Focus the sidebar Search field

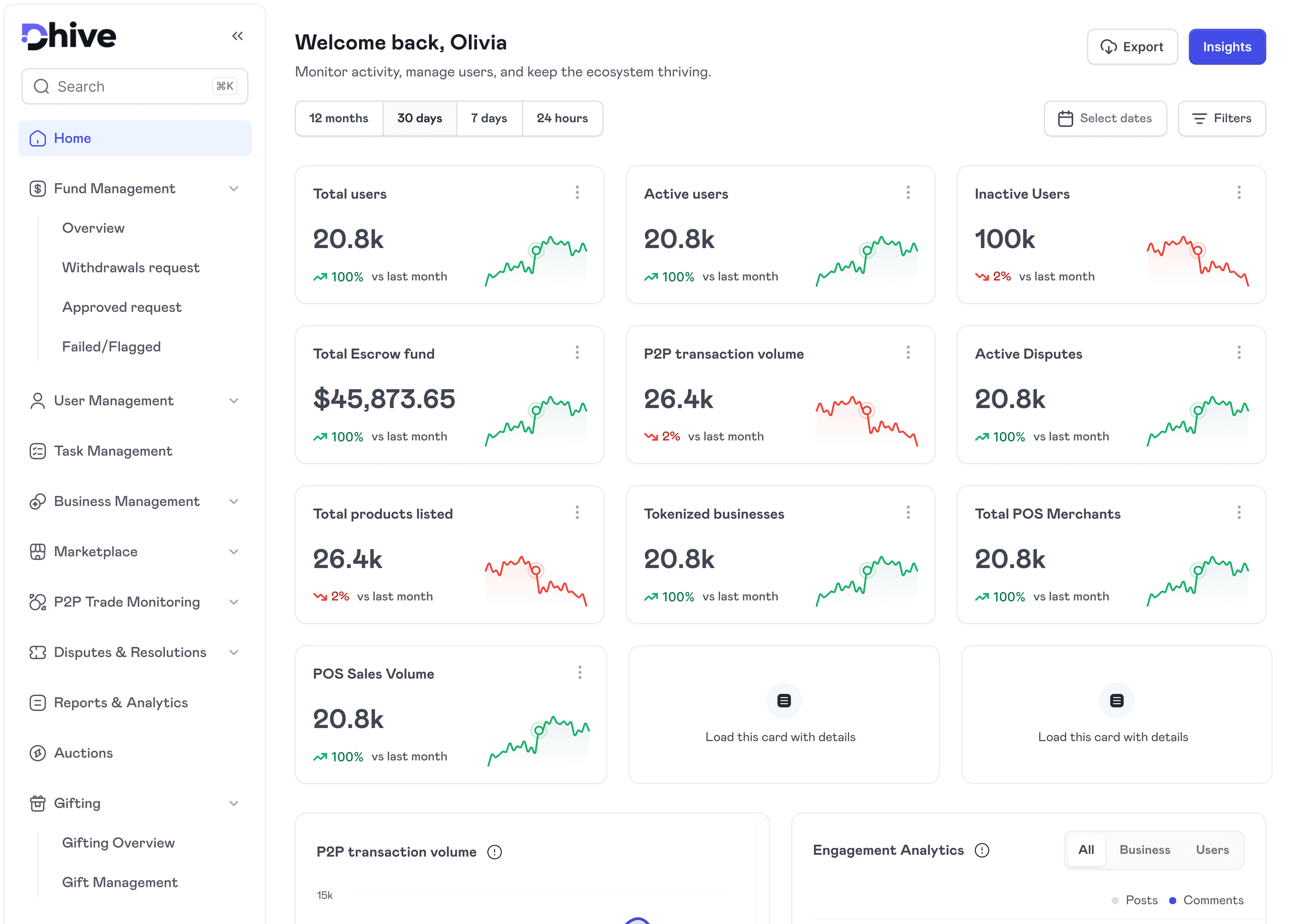134,87
